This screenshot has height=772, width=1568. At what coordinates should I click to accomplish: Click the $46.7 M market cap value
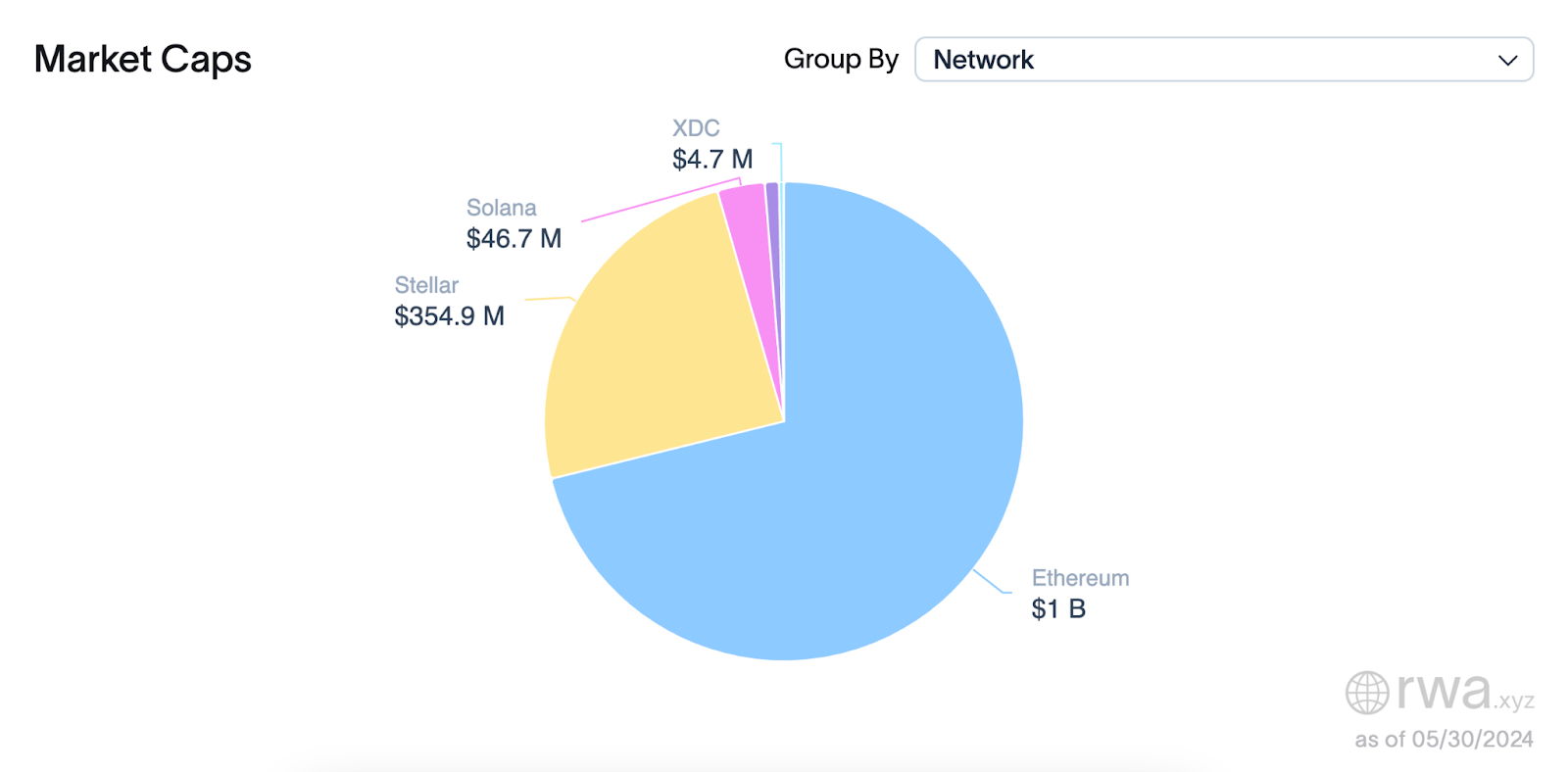(514, 239)
